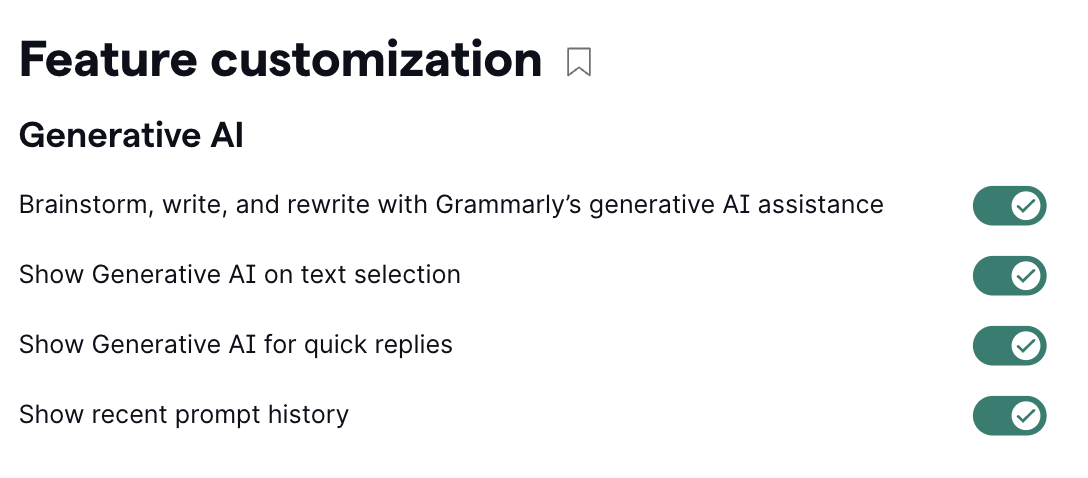Disable Generative AI for quick replies switch
The height and width of the screenshot is (478, 1088).
1008,346
